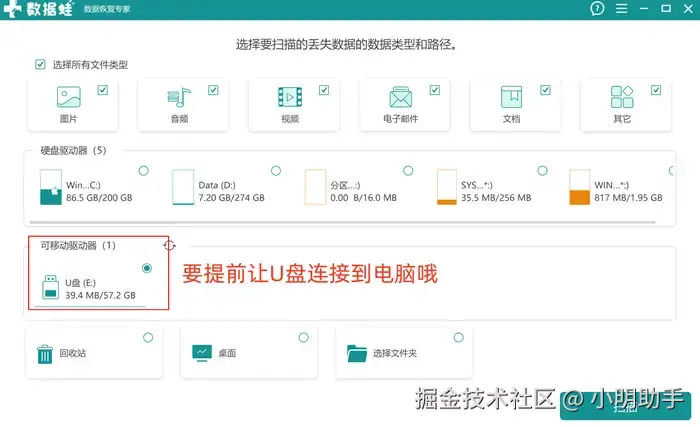This screenshot has height=427, width=700.
Task: Click the Data (D:) drive icon
Action: (x=183, y=187)
